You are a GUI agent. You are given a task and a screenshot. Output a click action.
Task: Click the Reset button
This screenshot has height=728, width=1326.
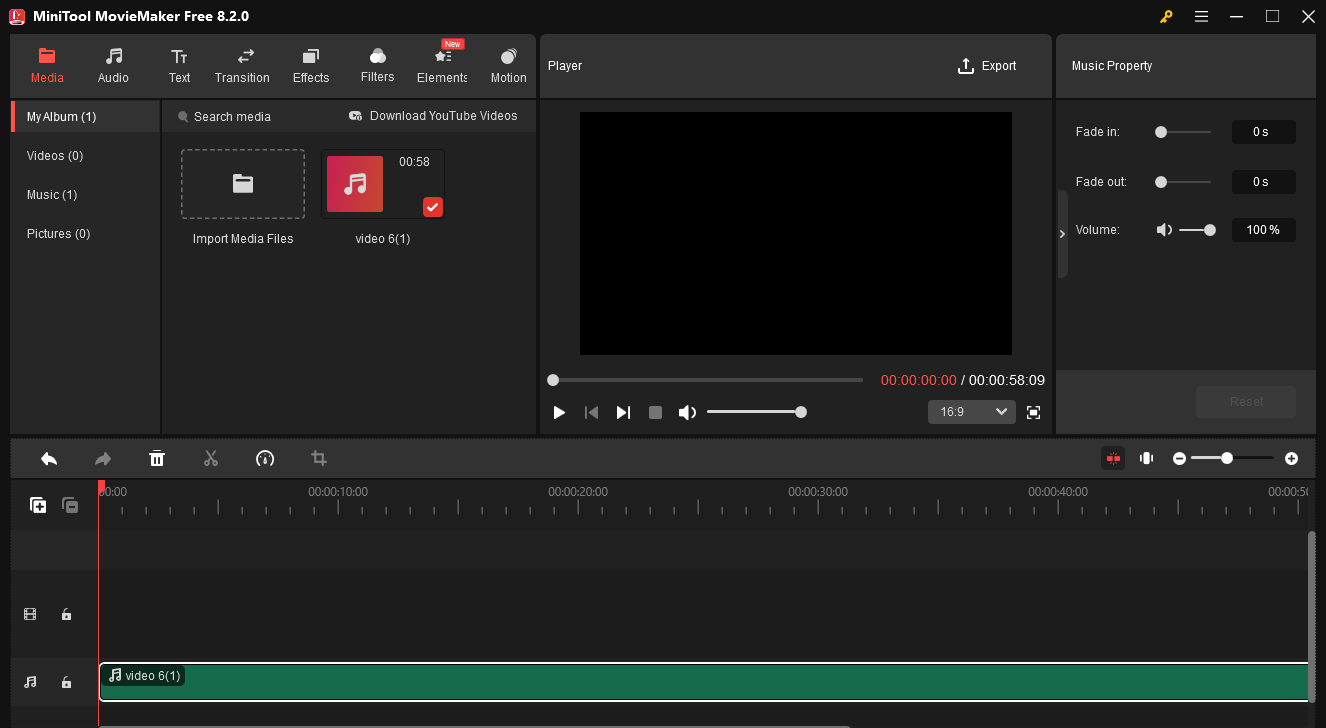[1246, 402]
